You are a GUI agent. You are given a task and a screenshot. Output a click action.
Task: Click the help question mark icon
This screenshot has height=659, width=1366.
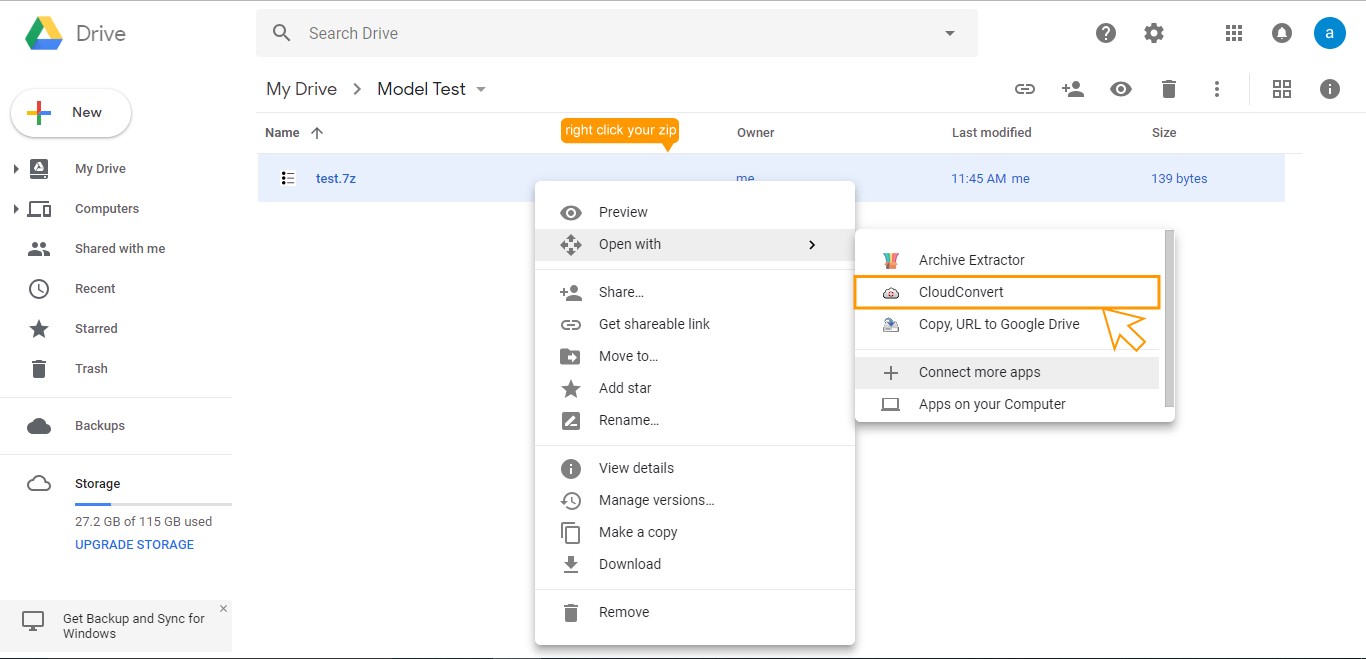pos(1106,33)
